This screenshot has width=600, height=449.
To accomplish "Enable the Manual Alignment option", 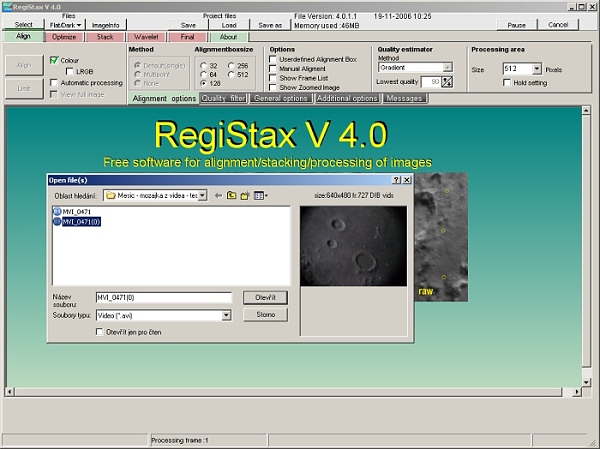I will (x=273, y=69).
